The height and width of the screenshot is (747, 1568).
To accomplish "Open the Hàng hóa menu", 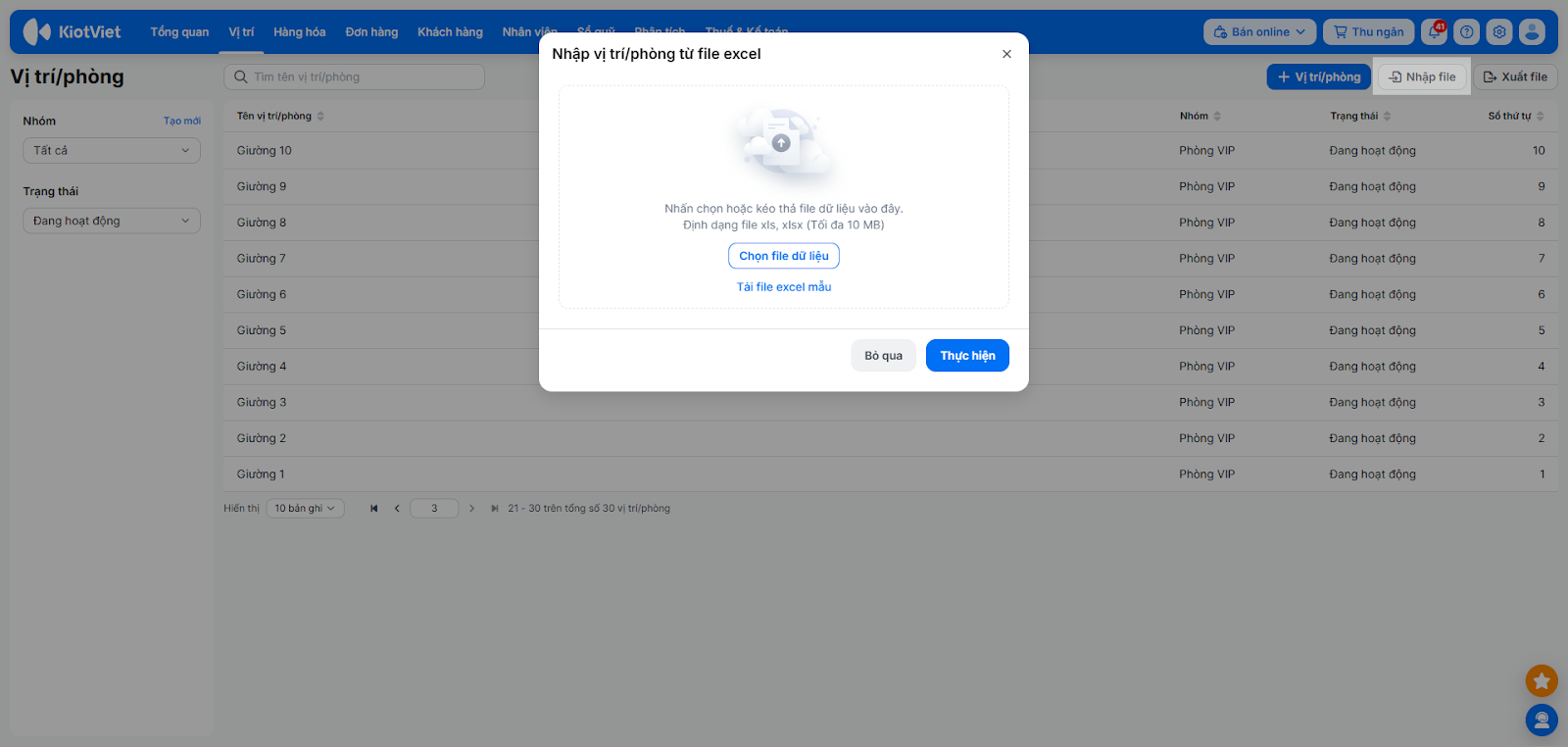I will (299, 31).
